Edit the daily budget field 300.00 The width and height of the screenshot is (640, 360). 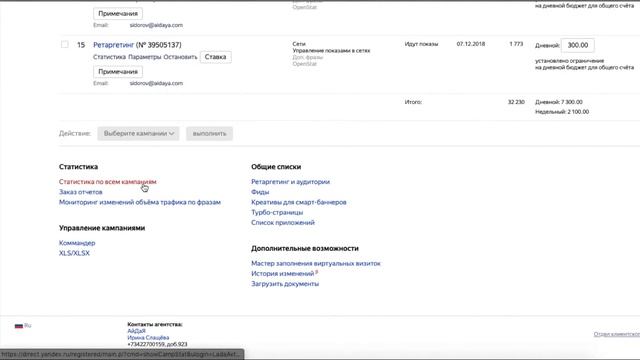578,45
